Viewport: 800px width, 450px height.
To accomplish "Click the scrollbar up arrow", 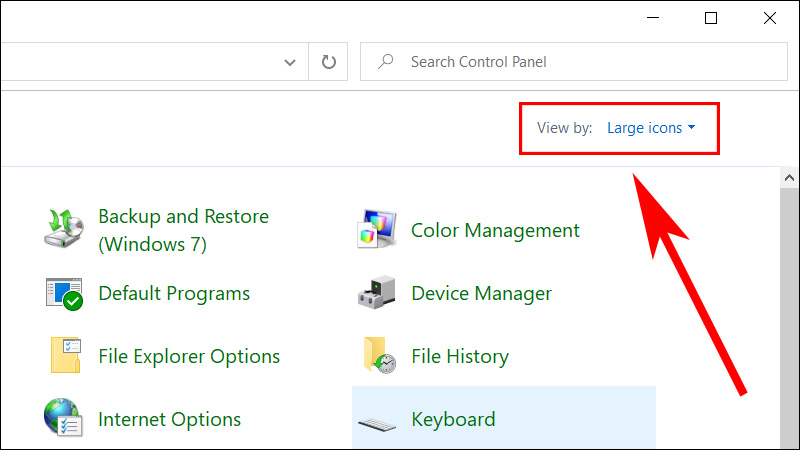I will (788, 178).
